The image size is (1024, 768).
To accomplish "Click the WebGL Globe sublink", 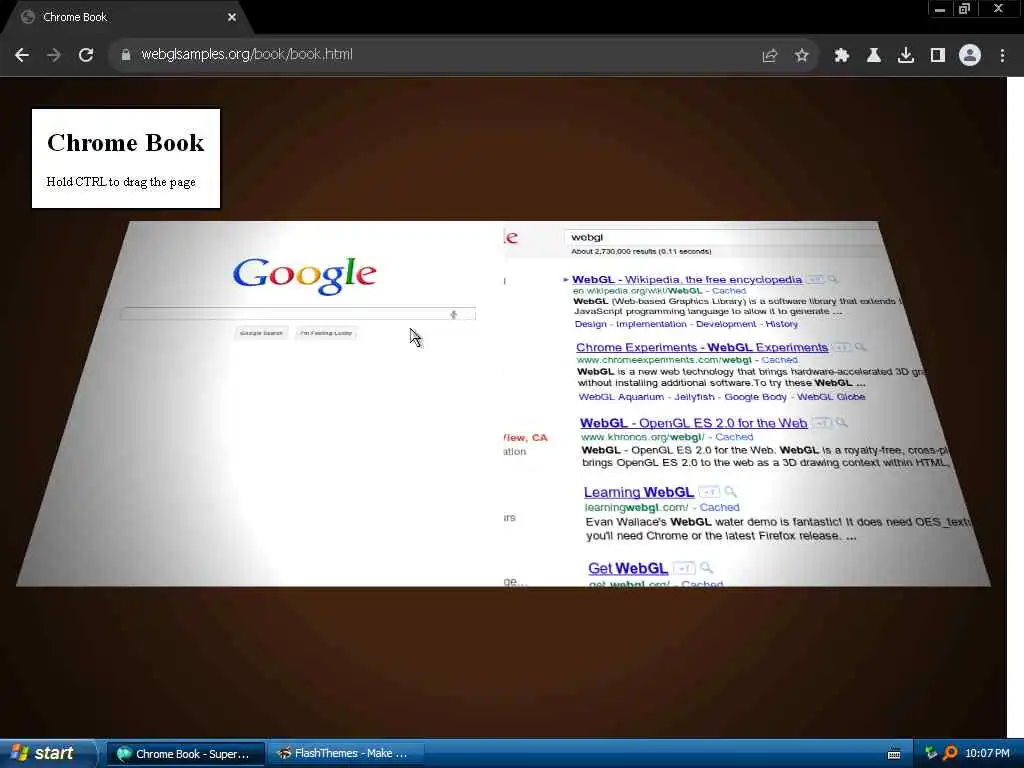I will coord(831,397).
